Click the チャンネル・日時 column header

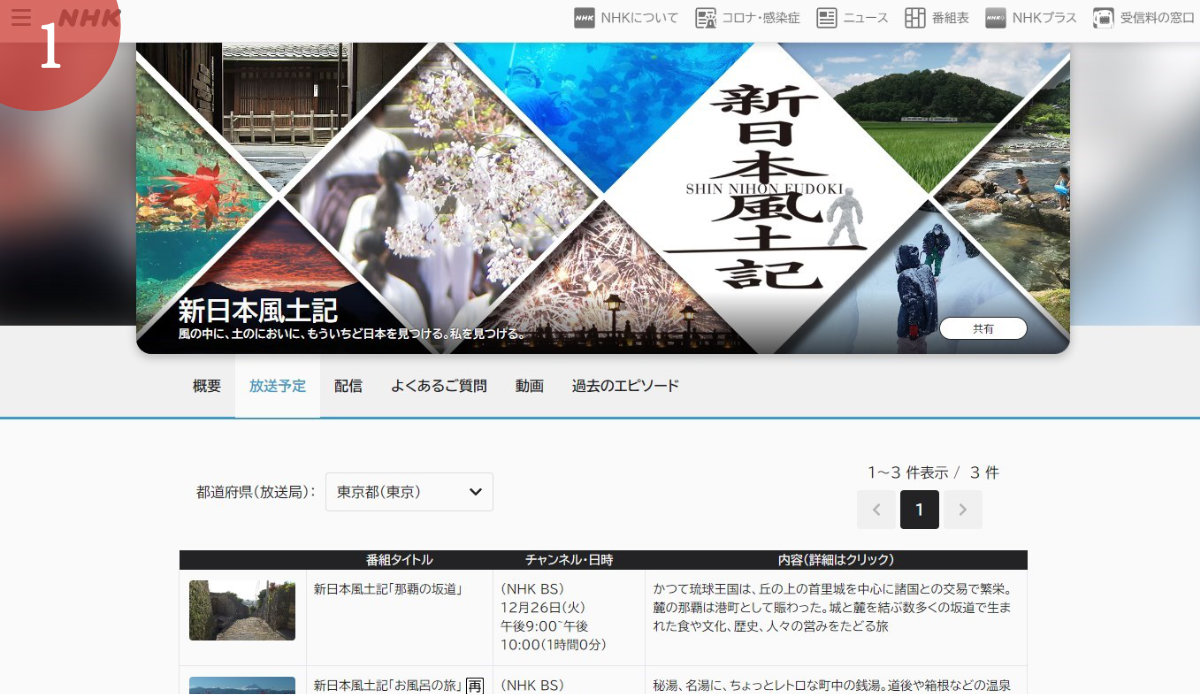coord(569,560)
